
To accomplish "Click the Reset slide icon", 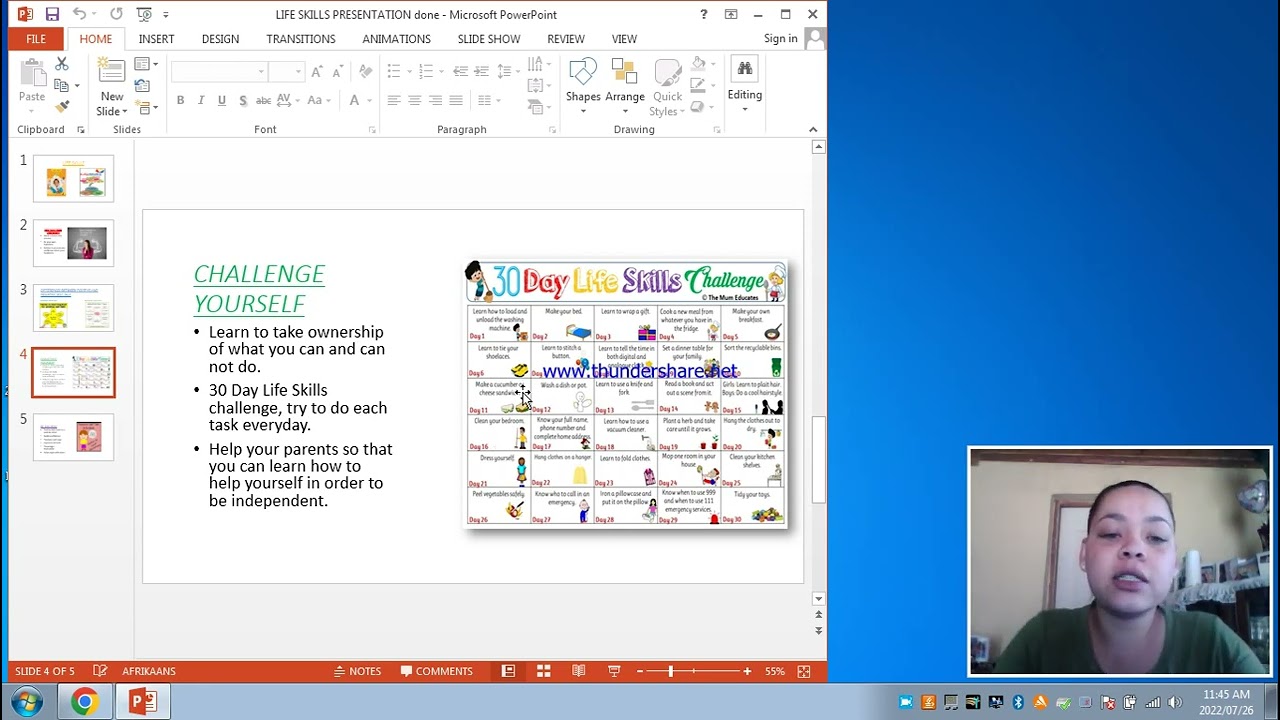I will 143,86.
